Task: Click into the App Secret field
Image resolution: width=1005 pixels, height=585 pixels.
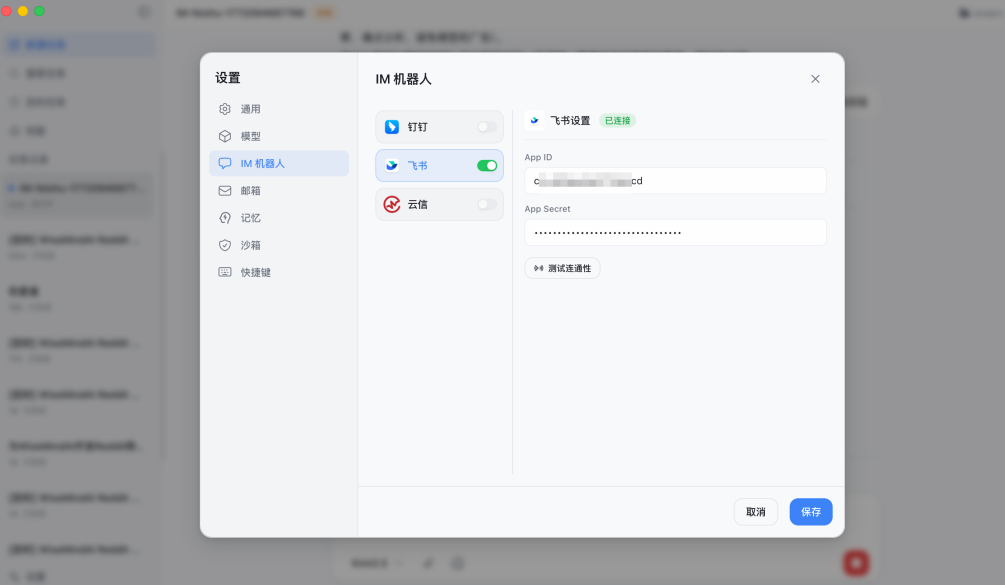Action: (x=675, y=232)
